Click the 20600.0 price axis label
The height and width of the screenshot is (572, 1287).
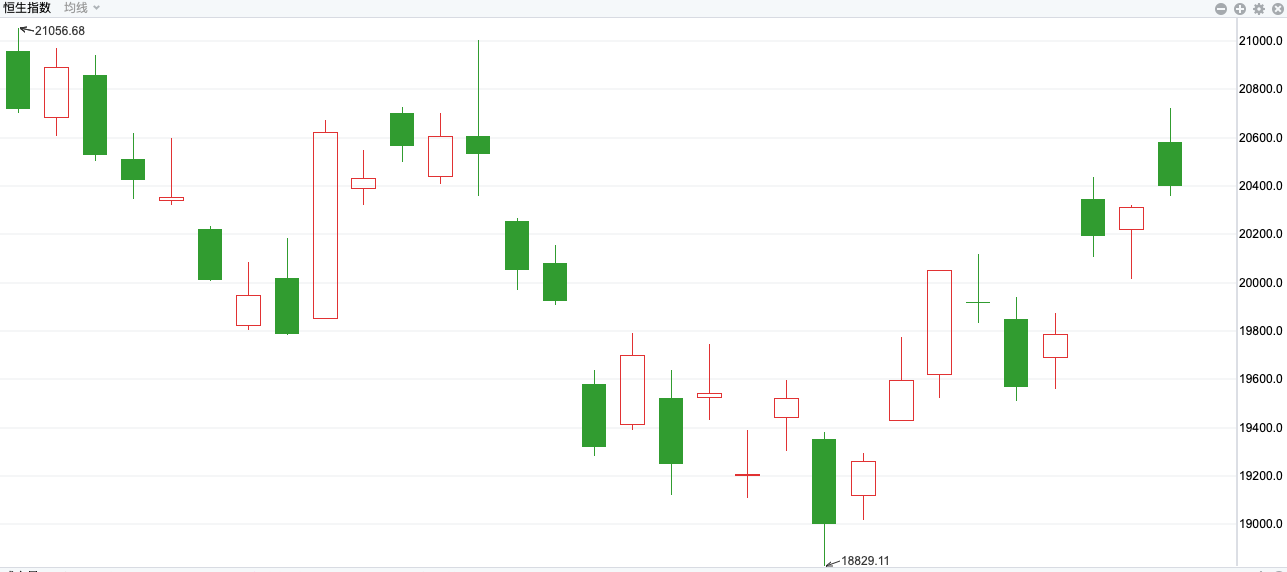click(1261, 138)
